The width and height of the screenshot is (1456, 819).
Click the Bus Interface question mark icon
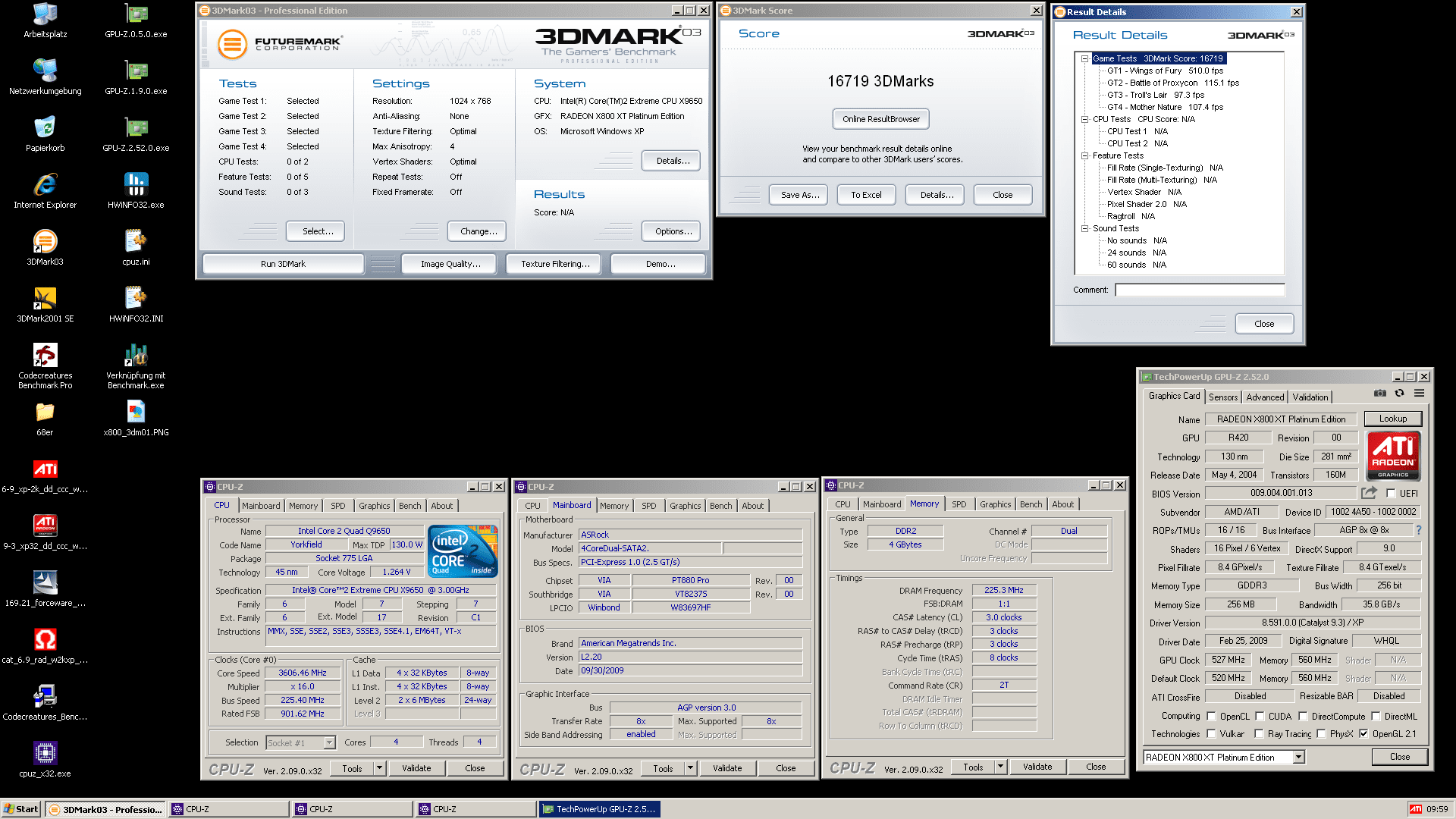(1419, 530)
